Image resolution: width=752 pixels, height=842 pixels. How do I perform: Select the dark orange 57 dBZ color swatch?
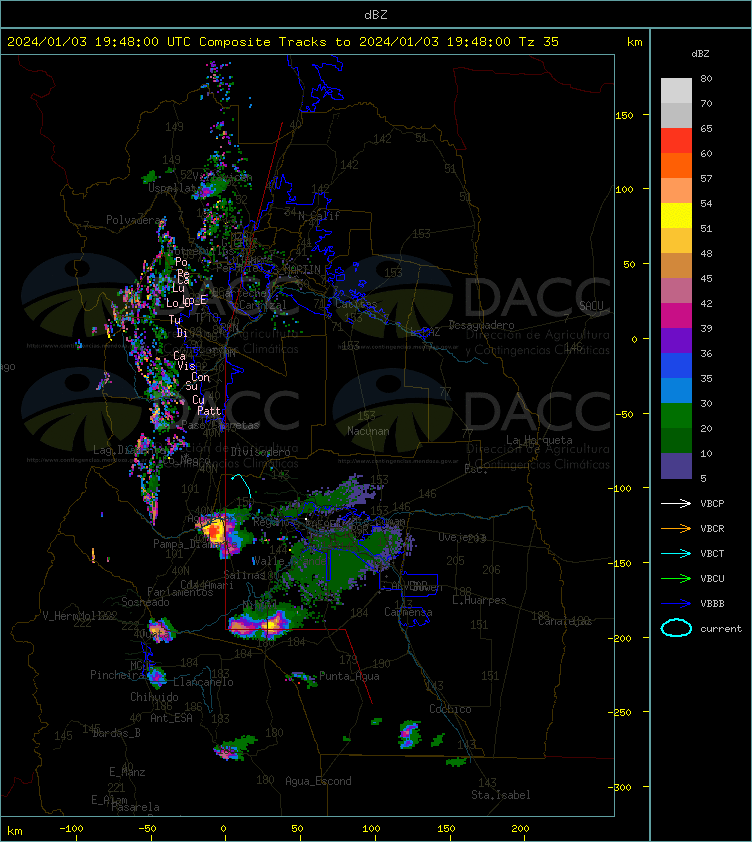tap(676, 166)
